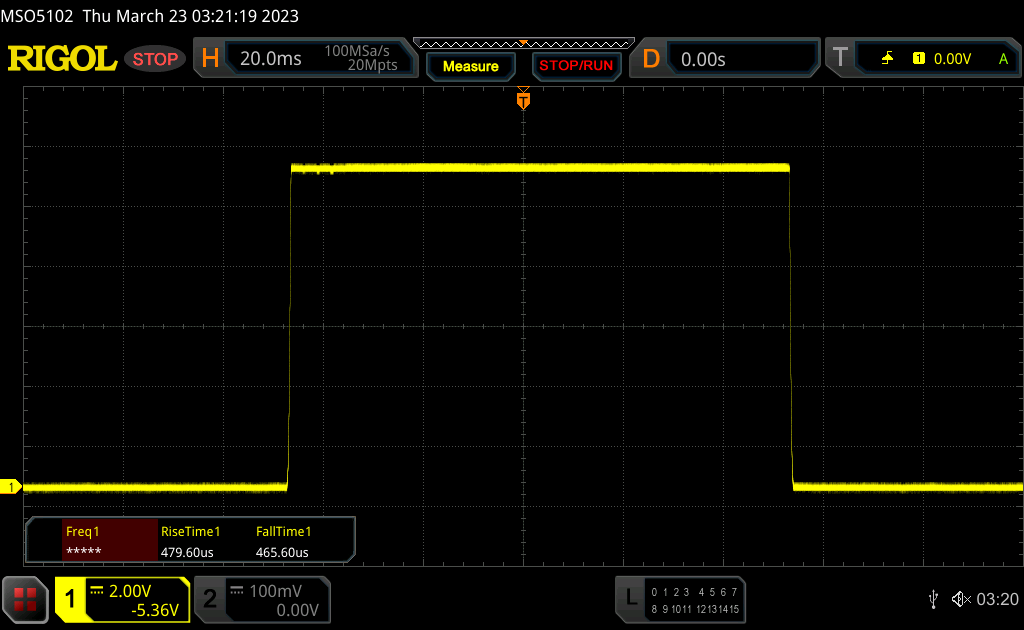Open the Measure menu

pos(470,66)
